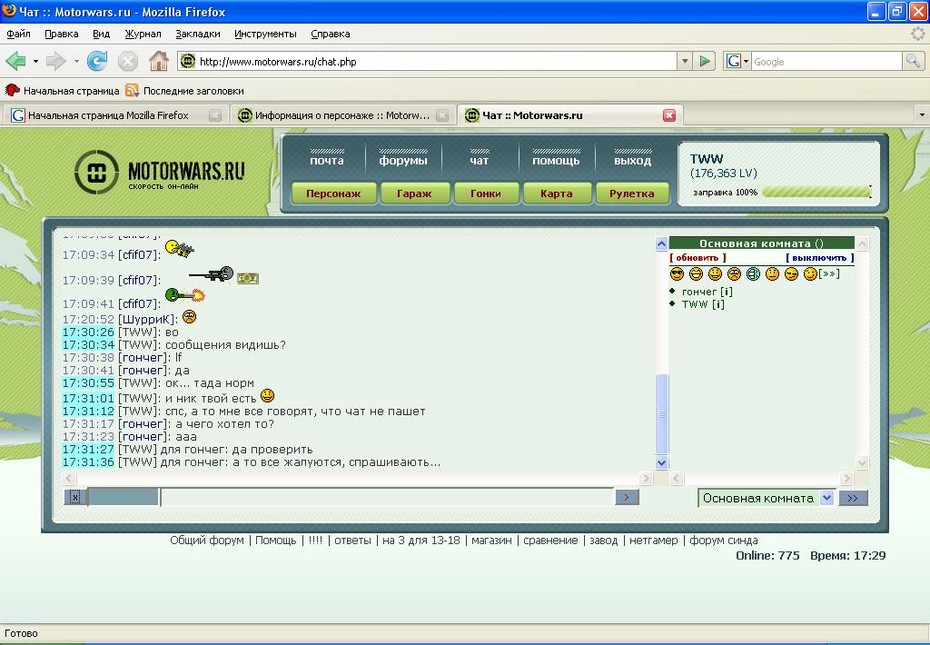Switch to Начальная страница Mozilla Firefox tab

coord(115,115)
